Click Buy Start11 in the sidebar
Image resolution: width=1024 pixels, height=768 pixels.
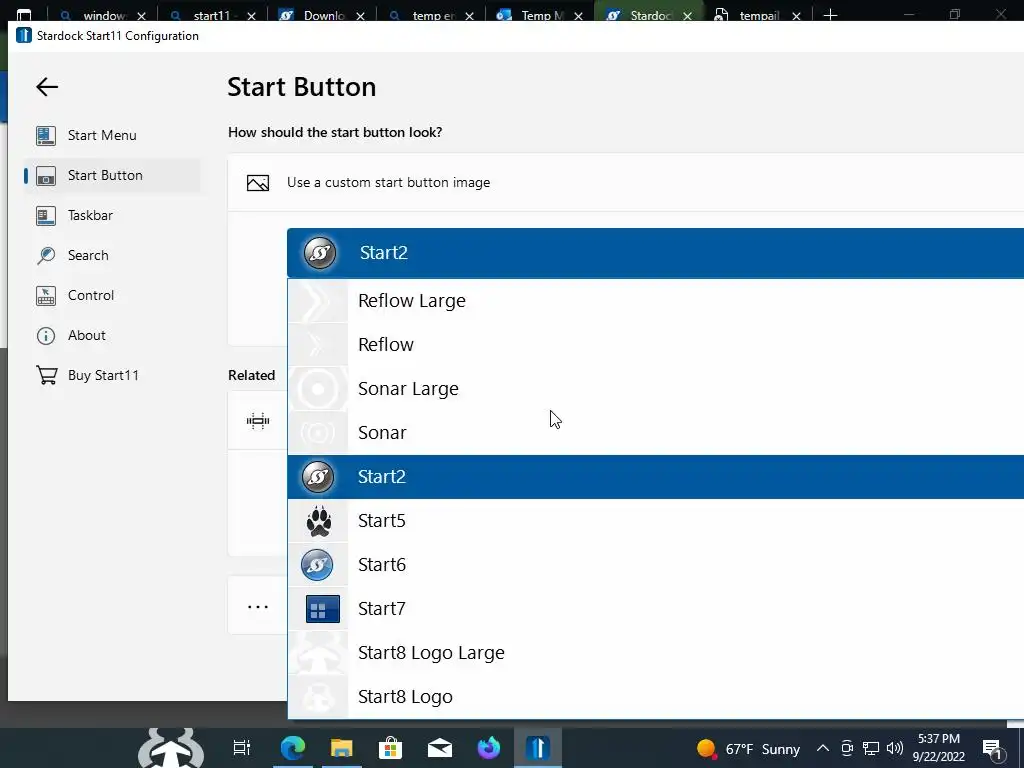click(112, 376)
